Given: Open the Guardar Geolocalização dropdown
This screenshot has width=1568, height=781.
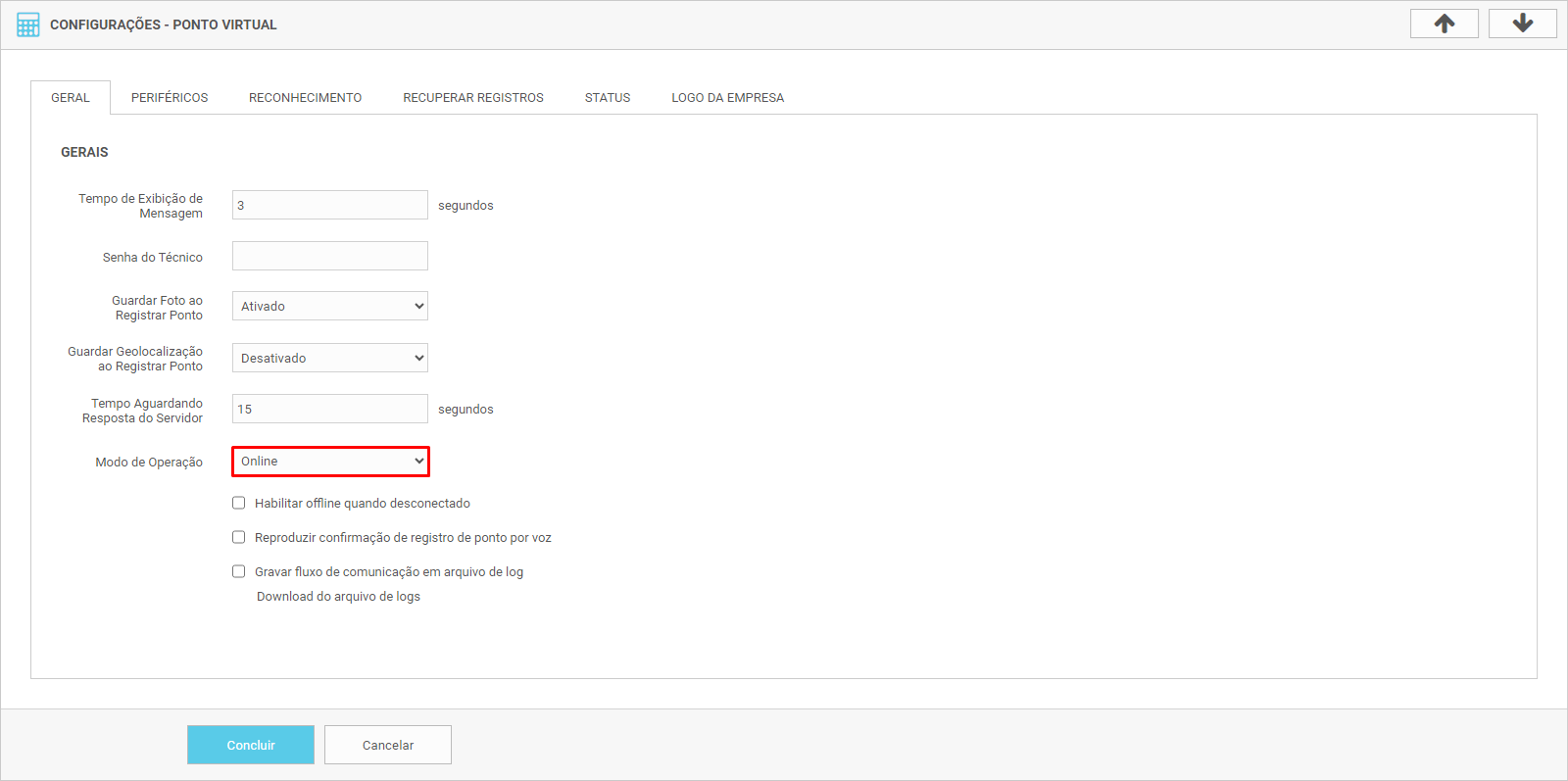Looking at the screenshot, I should (x=330, y=358).
